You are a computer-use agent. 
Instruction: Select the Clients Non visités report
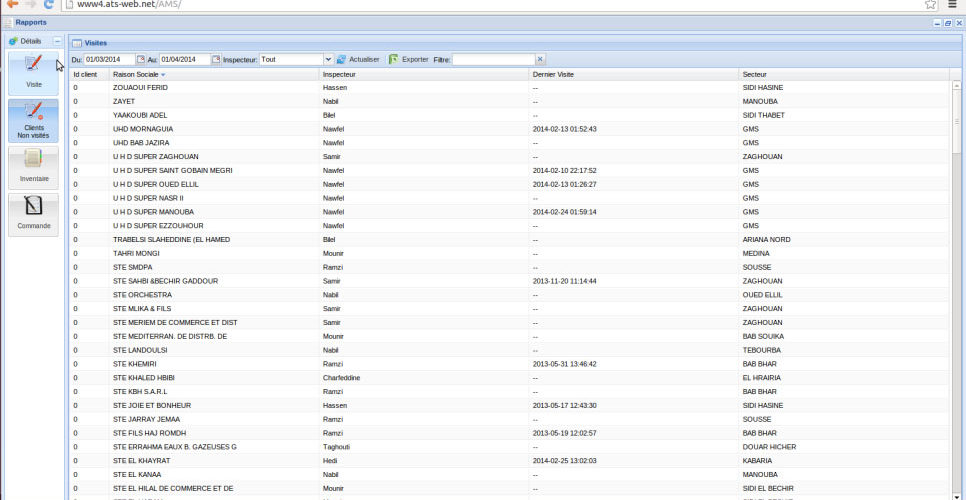33,120
